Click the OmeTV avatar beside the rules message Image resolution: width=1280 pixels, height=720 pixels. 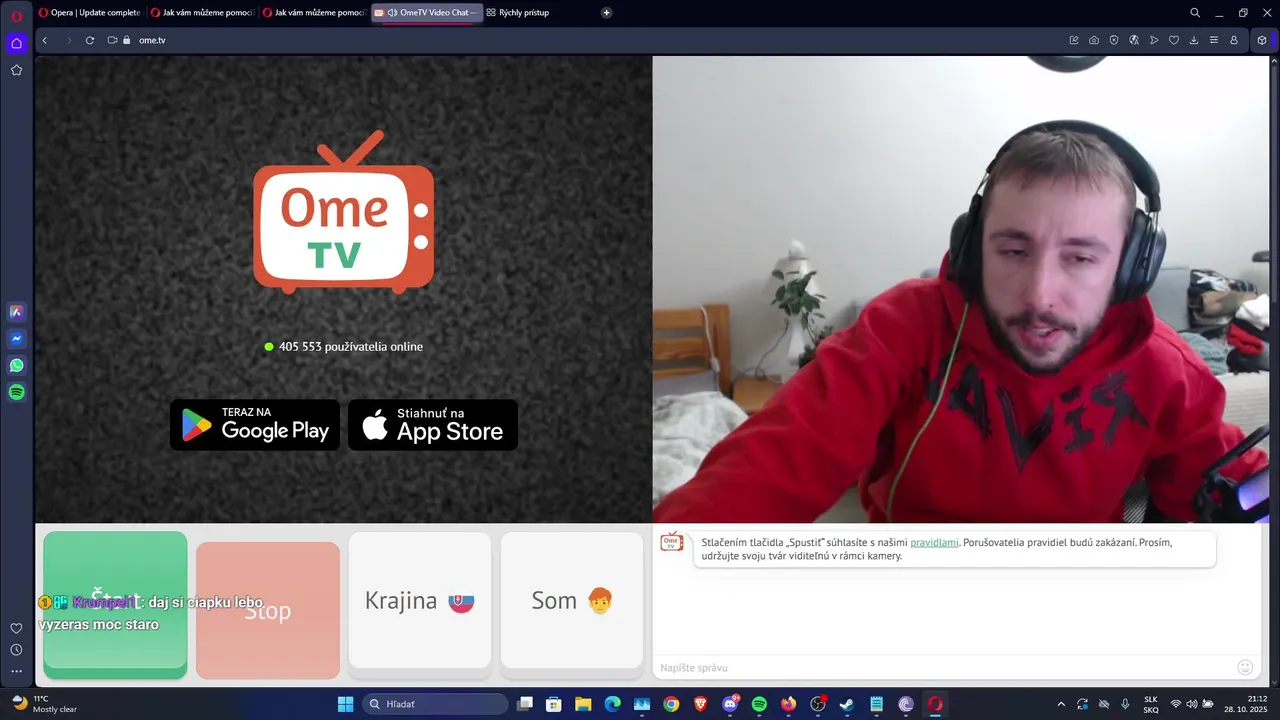point(672,541)
